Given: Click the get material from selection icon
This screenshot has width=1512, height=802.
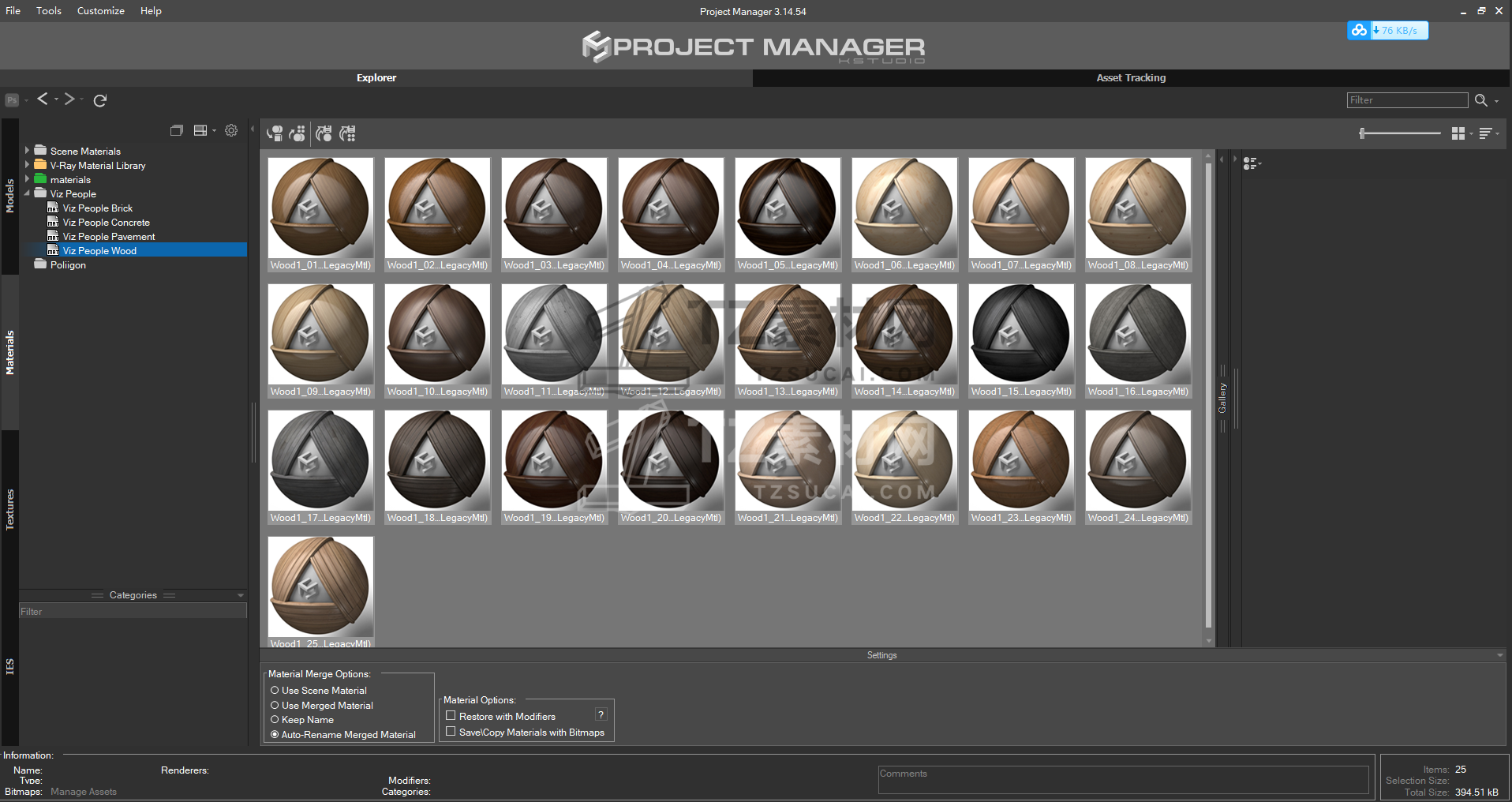Looking at the screenshot, I should pyautogui.click(x=275, y=133).
